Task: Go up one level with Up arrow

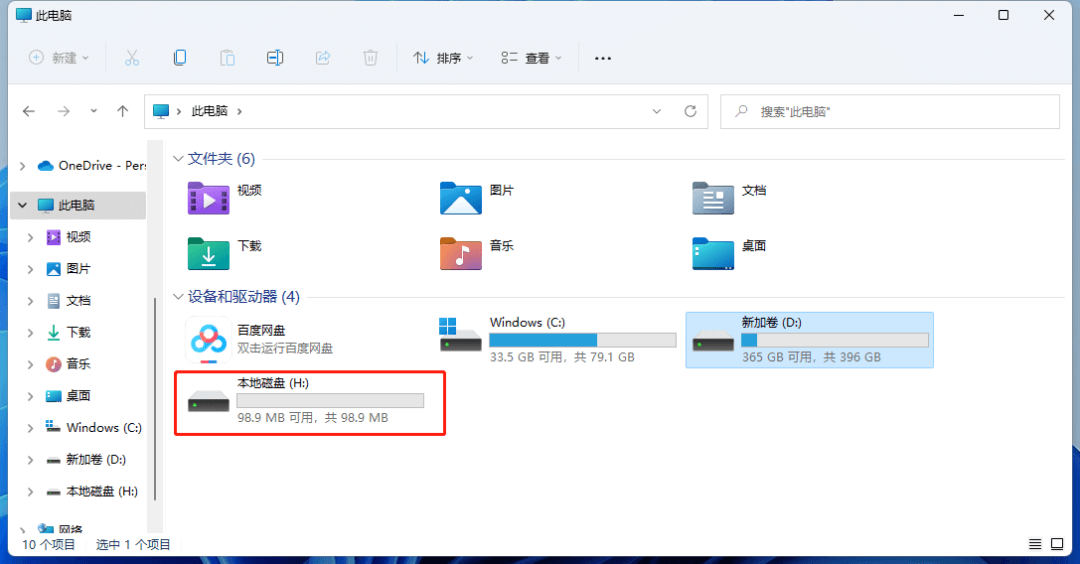Action: (x=122, y=111)
